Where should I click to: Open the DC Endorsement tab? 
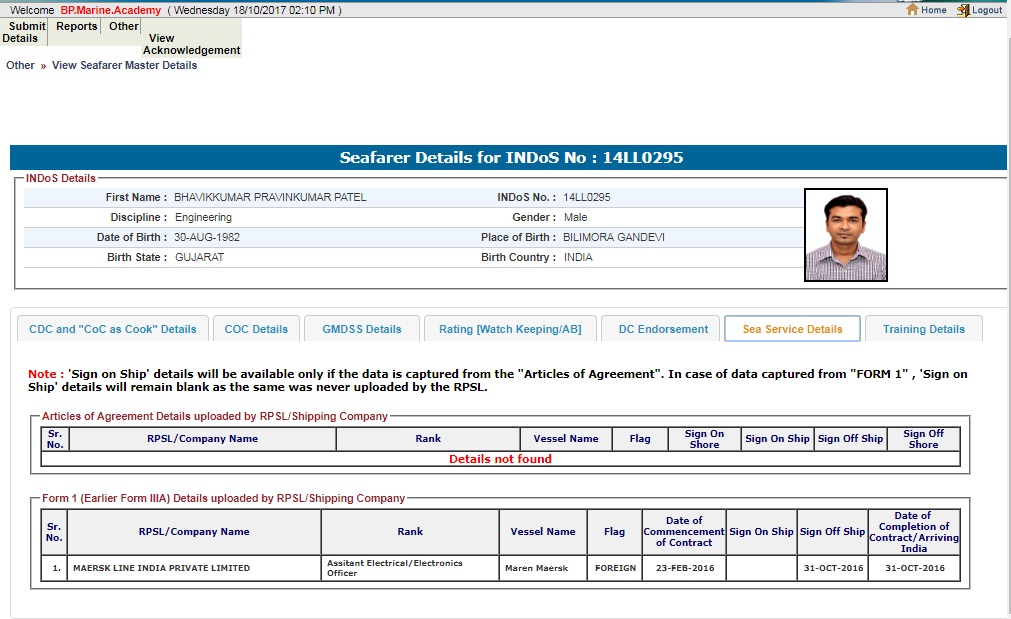pos(663,329)
